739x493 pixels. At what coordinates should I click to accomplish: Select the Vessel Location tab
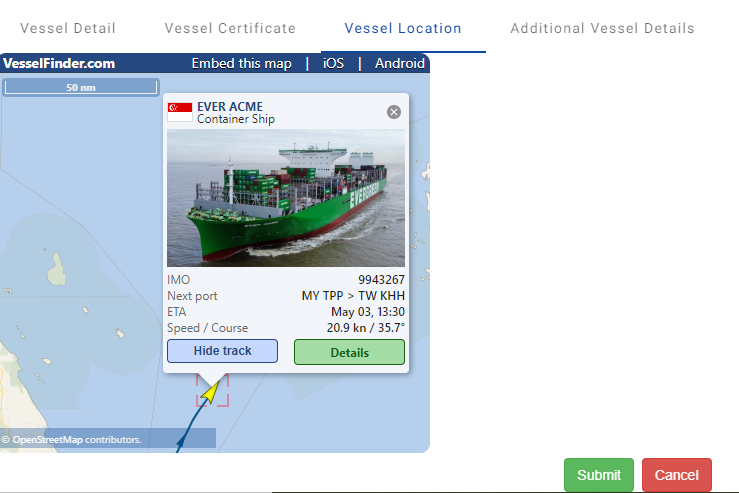(x=403, y=28)
